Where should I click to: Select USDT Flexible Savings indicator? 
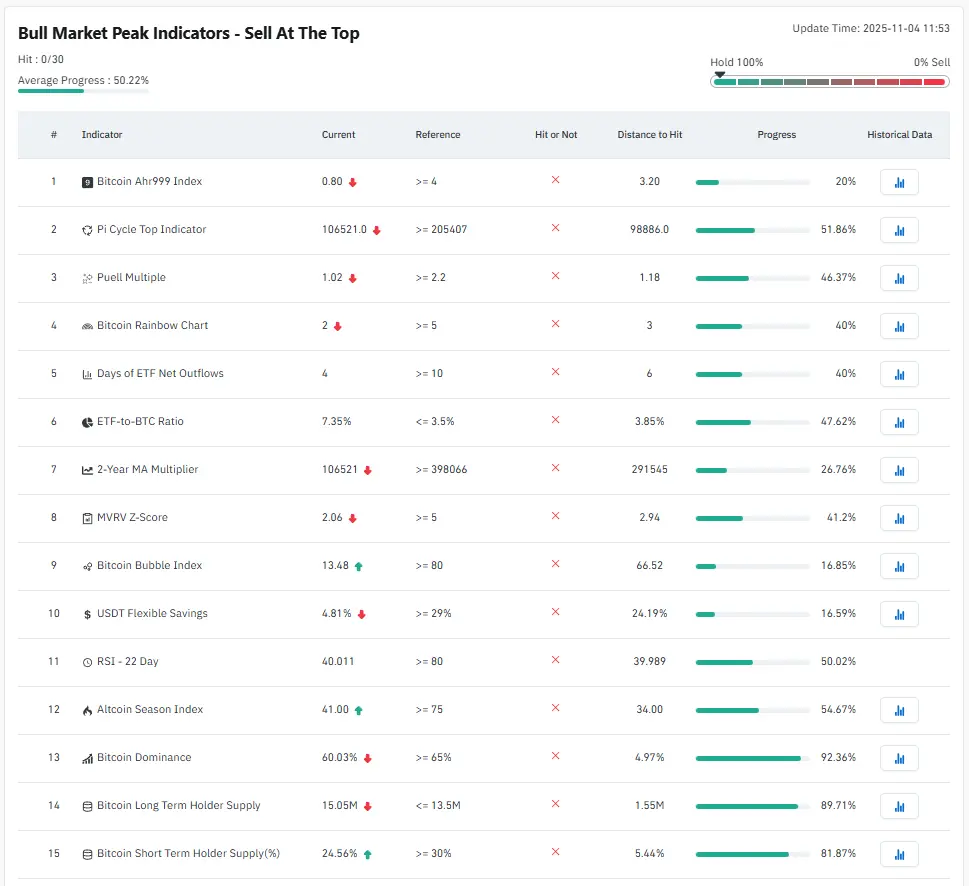click(152, 614)
